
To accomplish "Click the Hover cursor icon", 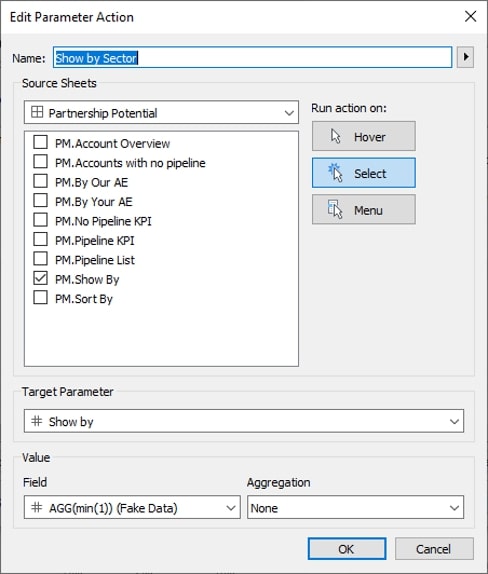I will (335, 136).
